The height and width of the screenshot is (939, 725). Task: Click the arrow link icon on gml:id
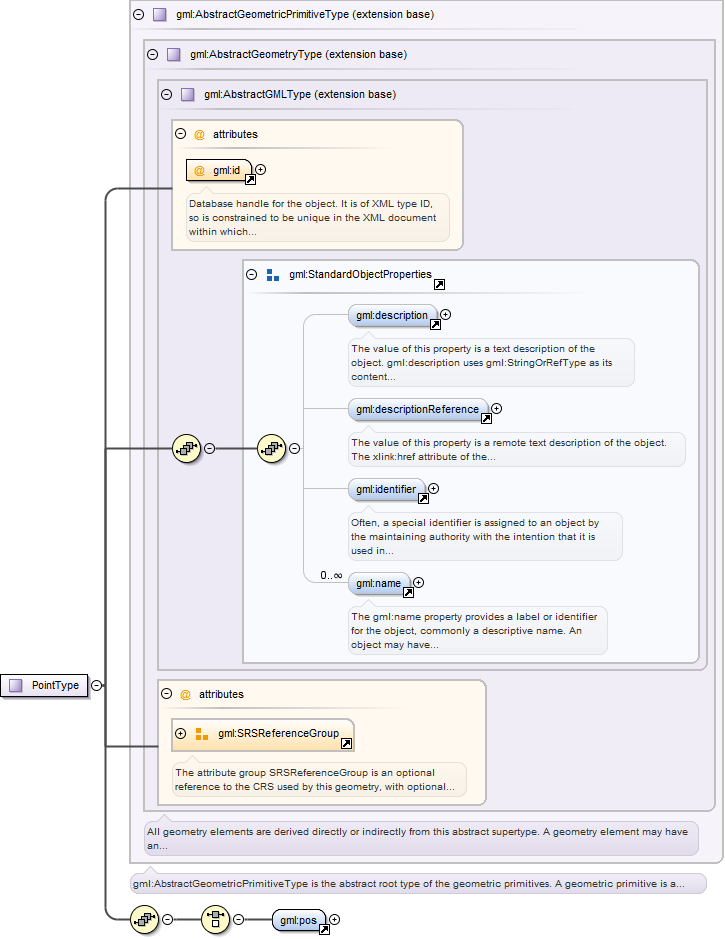click(x=250, y=180)
